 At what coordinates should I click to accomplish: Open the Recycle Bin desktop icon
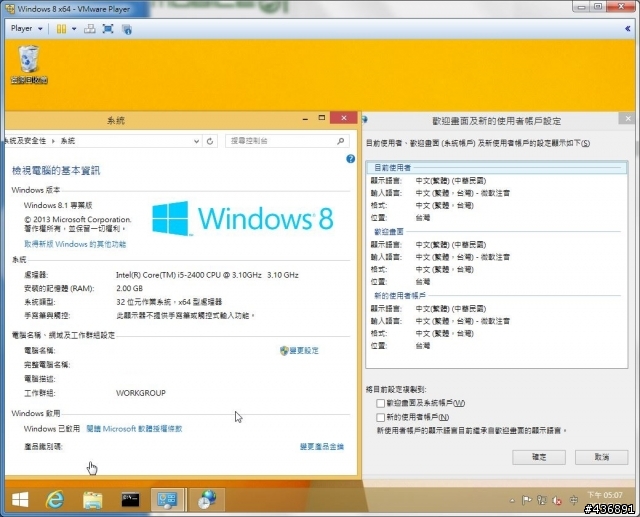(x=29, y=64)
